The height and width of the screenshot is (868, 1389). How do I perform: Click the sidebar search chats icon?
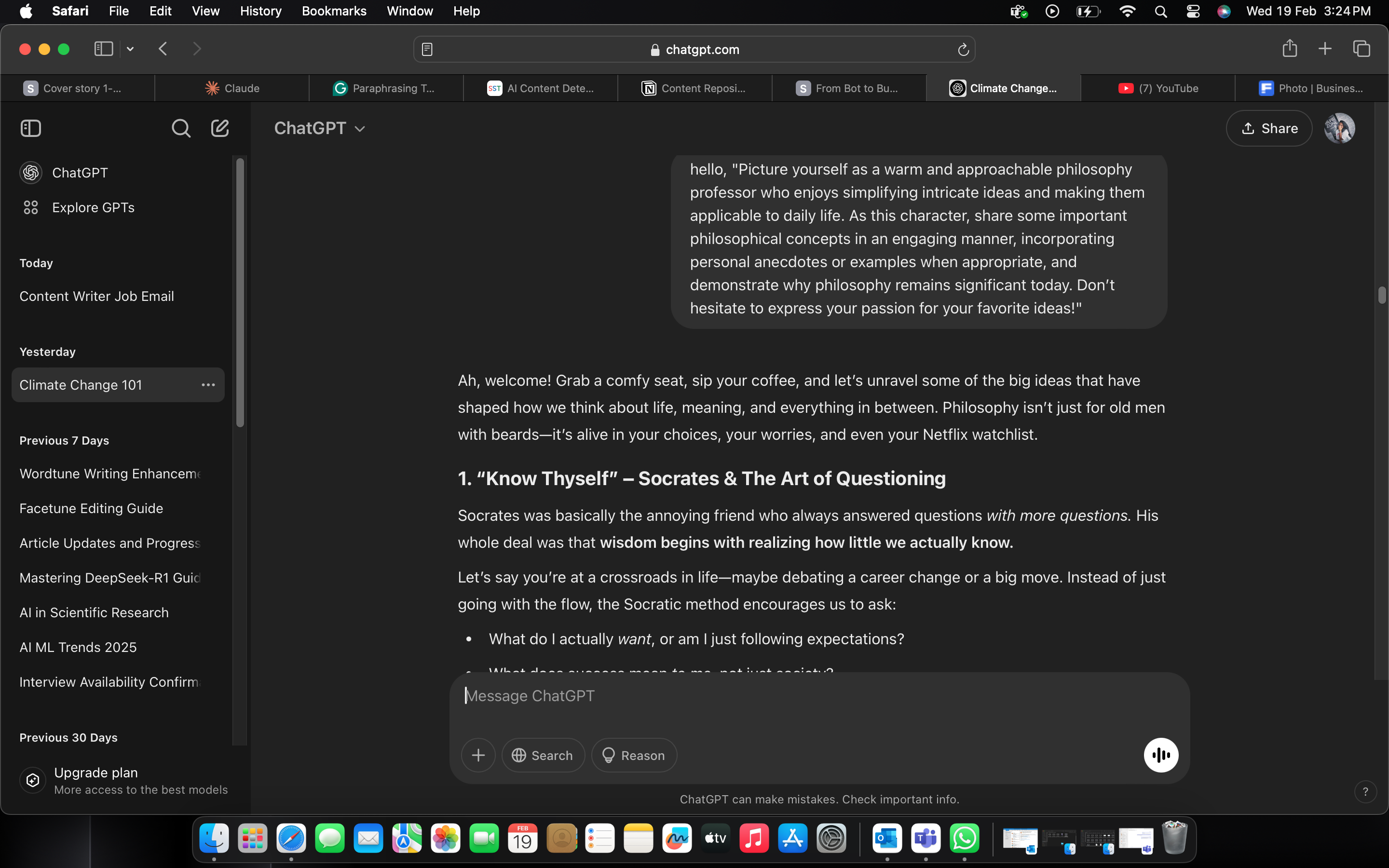click(x=181, y=128)
